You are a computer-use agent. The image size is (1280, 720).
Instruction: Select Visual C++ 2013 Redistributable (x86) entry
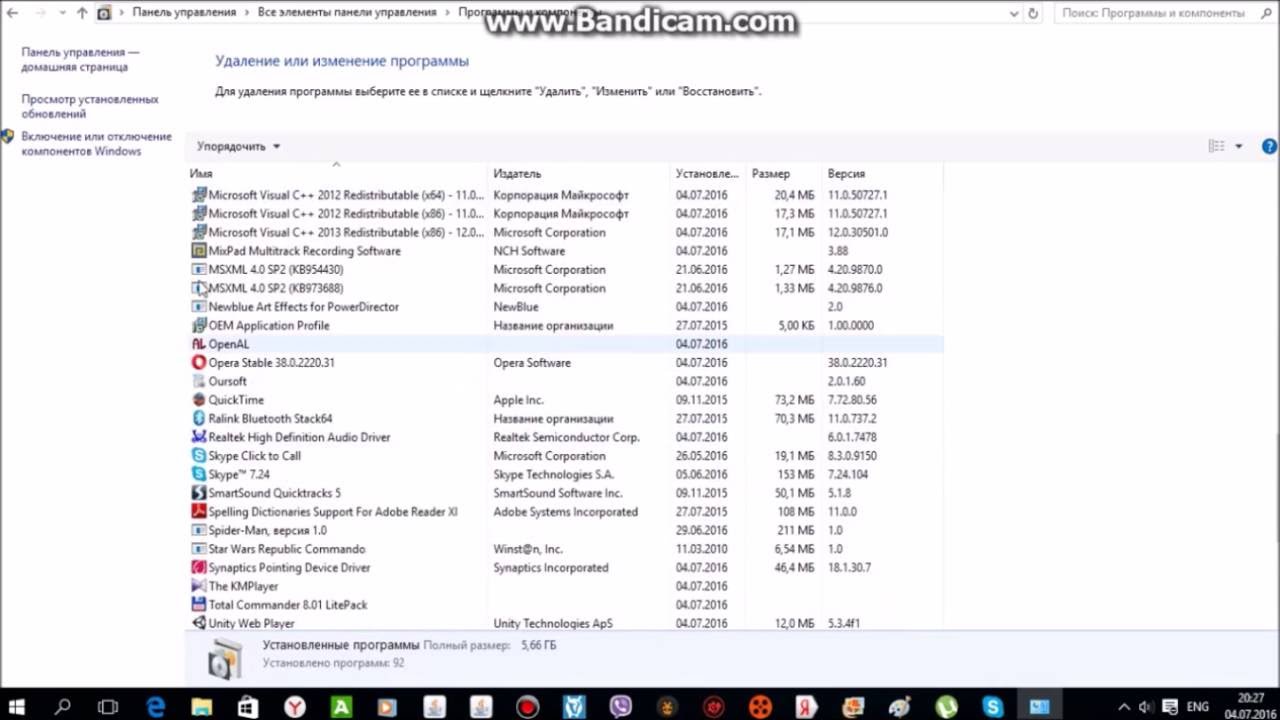click(x=564, y=232)
